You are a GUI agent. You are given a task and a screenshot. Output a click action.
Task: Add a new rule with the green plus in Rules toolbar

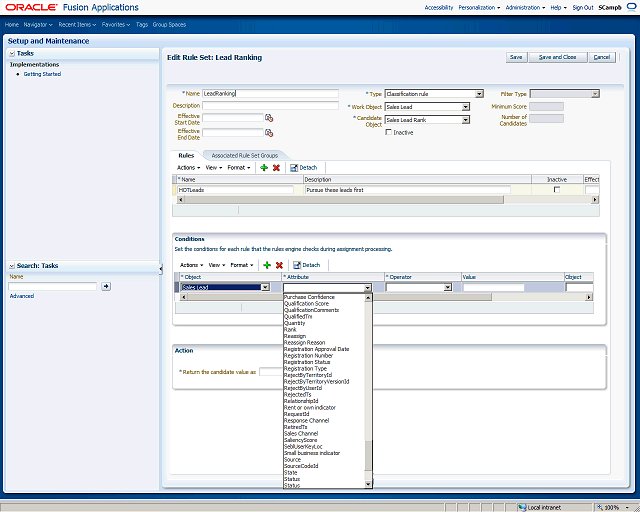(264, 168)
